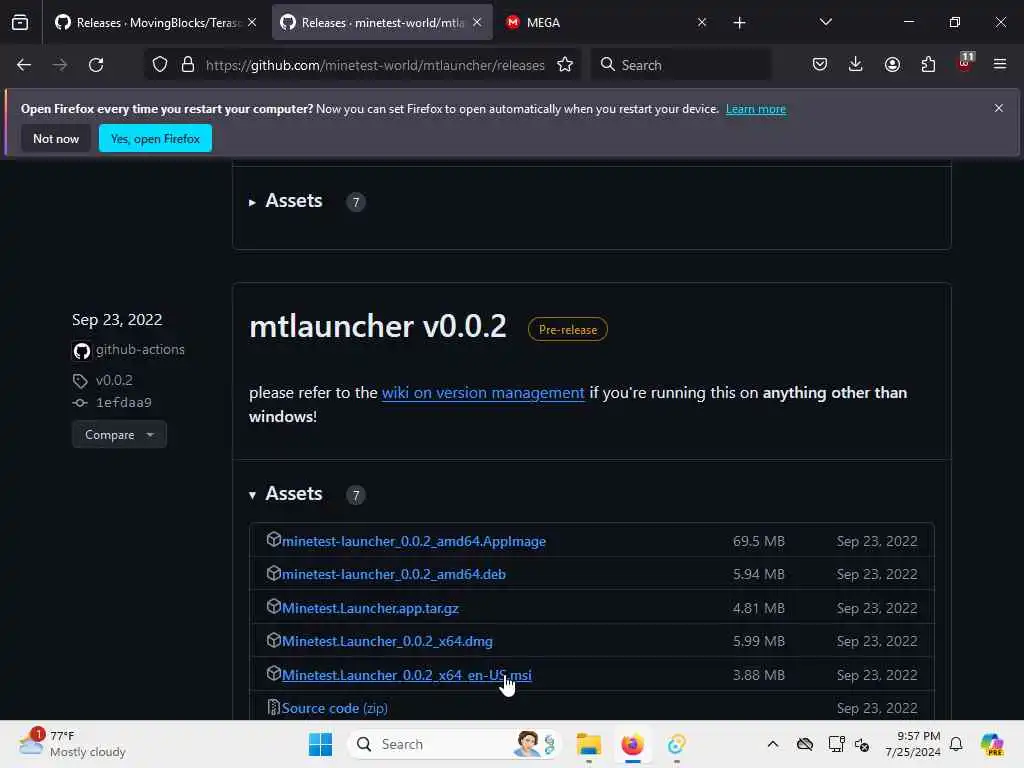Open the Learn more link
Viewport: 1024px width, 768px height.
click(756, 109)
